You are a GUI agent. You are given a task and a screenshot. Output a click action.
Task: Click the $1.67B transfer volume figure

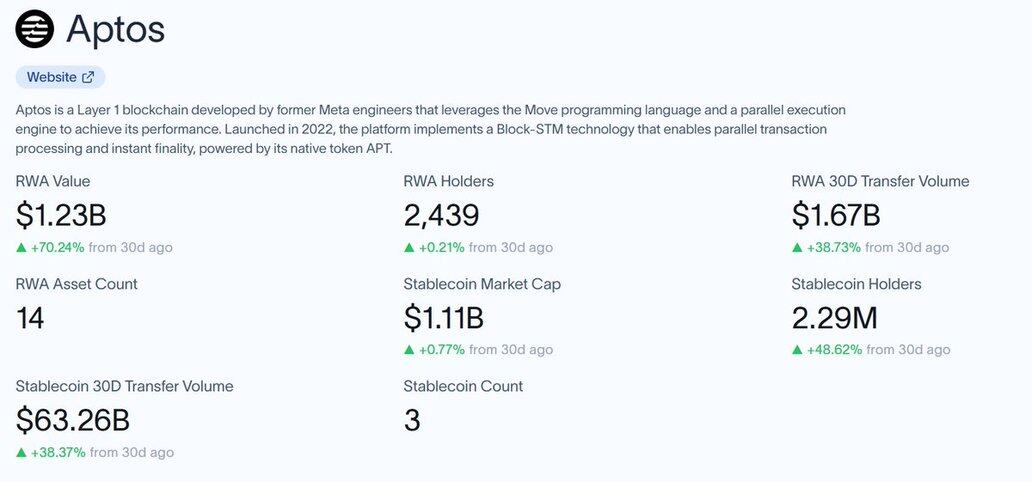836,215
